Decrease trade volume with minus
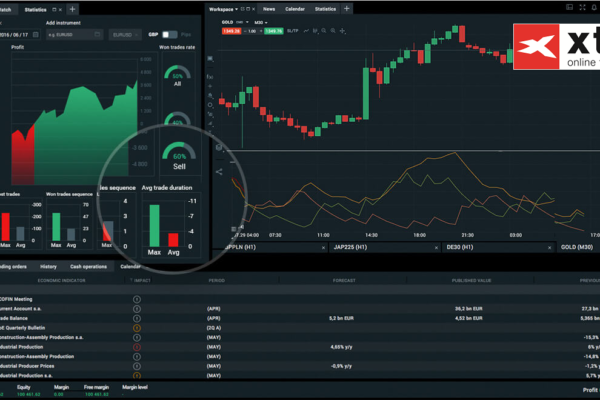Viewport: 600px width, 400px height. pos(243,31)
